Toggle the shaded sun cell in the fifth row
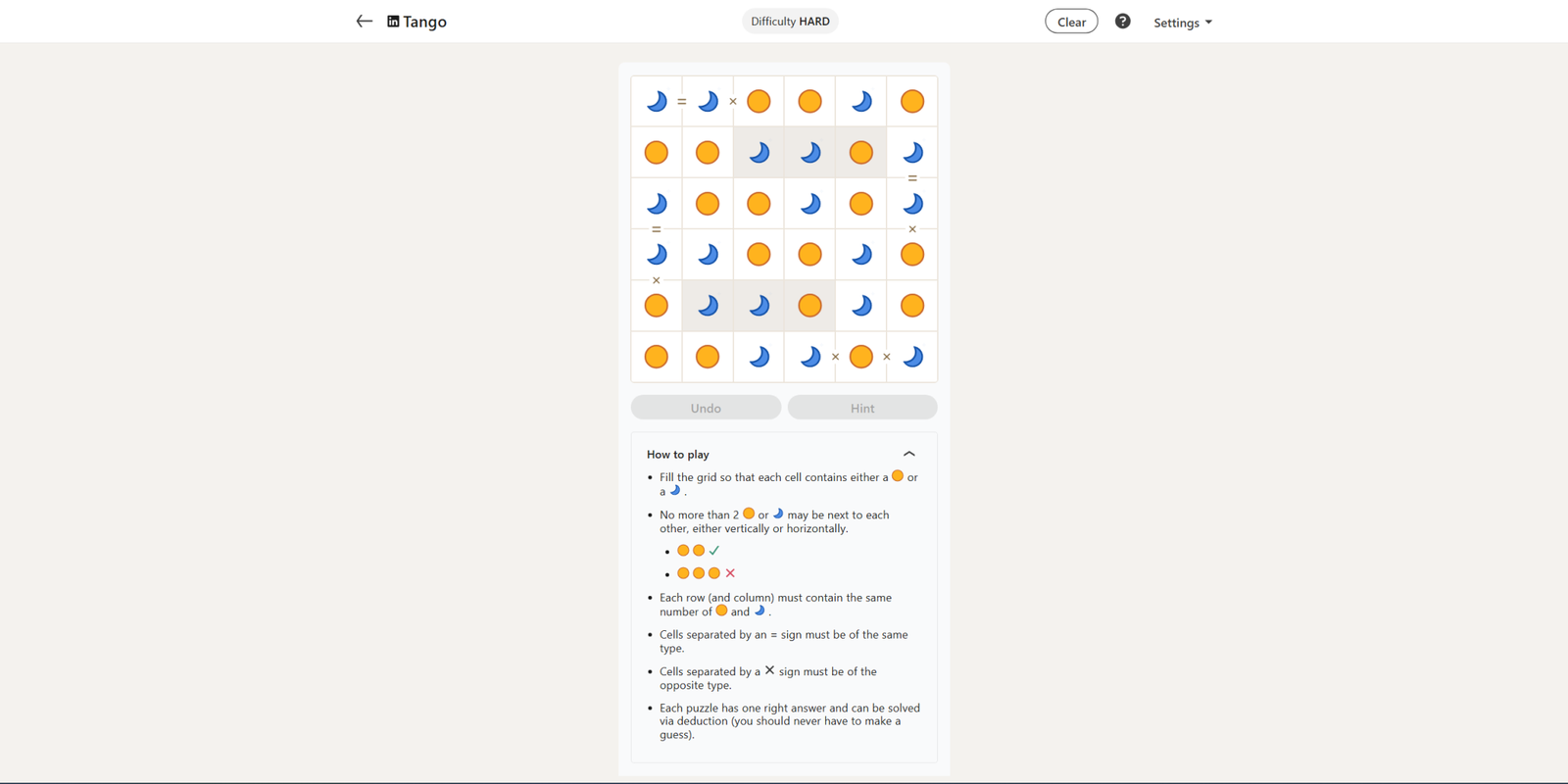The width and height of the screenshot is (1568, 784). click(x=809, y=306)
